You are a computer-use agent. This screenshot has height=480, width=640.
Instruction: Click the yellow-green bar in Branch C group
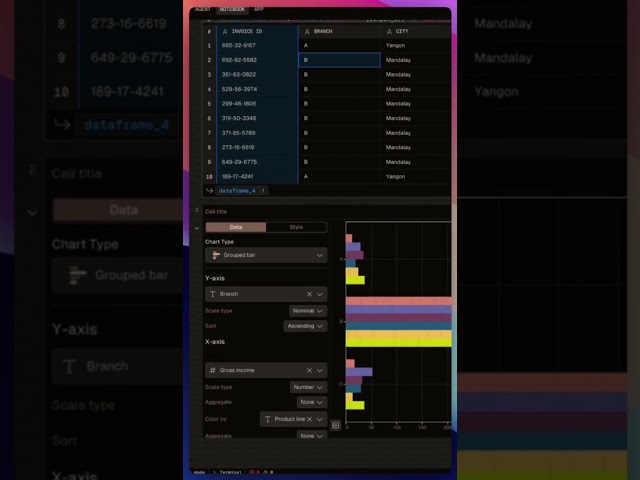[x=355, y=405]
